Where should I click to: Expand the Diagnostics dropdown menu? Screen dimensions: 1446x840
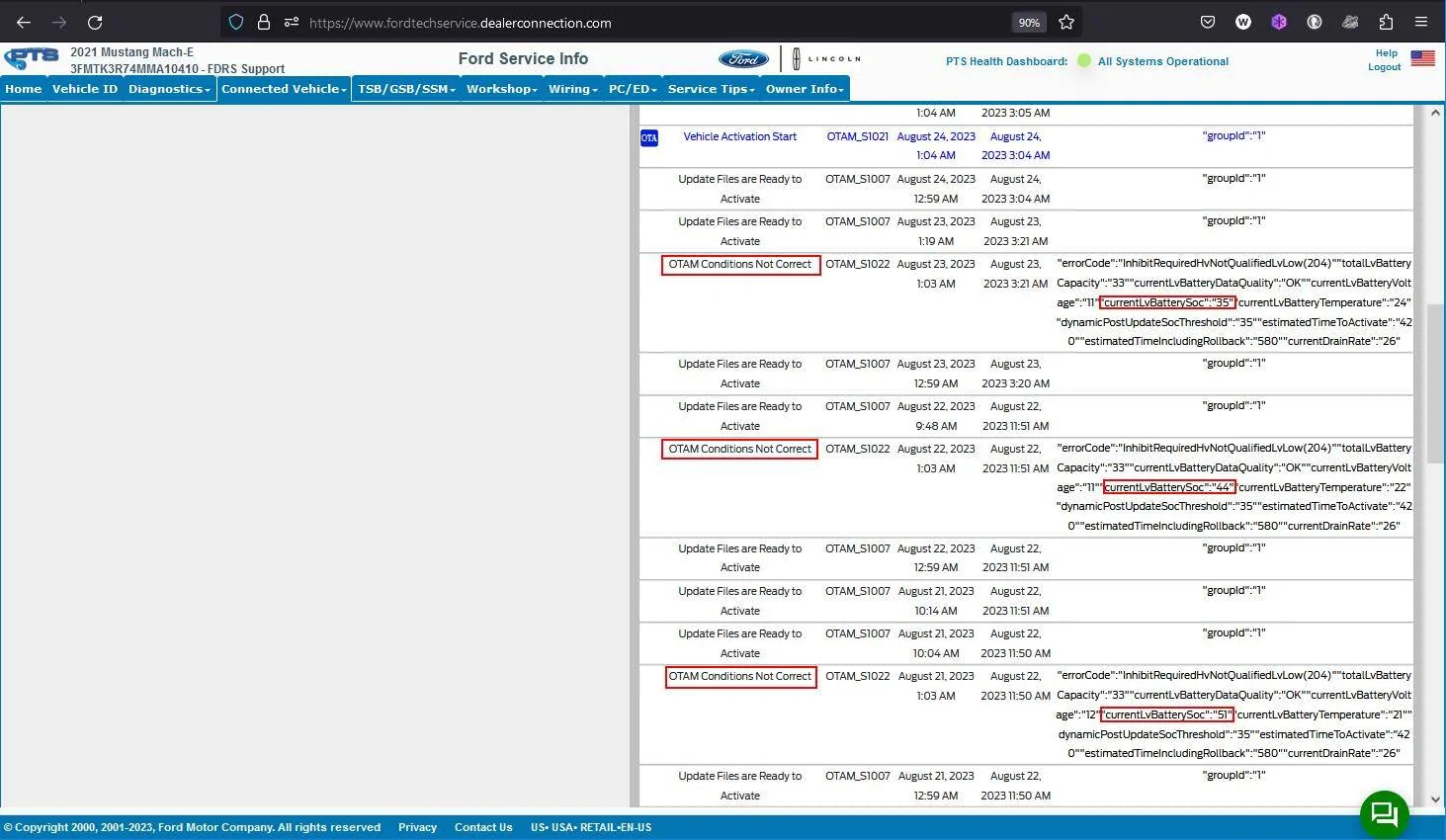(170, 89)
